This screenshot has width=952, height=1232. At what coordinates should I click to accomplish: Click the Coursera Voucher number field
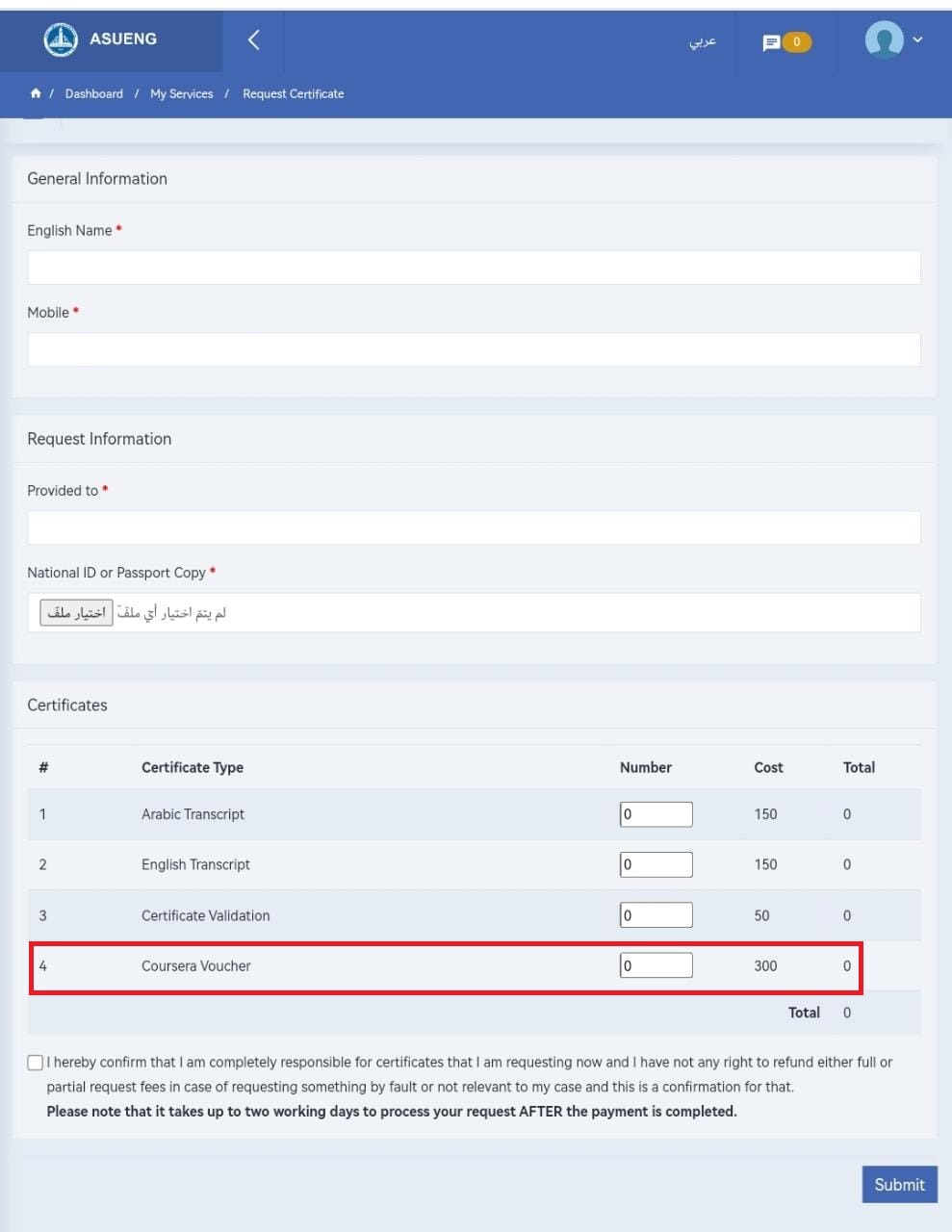click(x=656, y=965)
